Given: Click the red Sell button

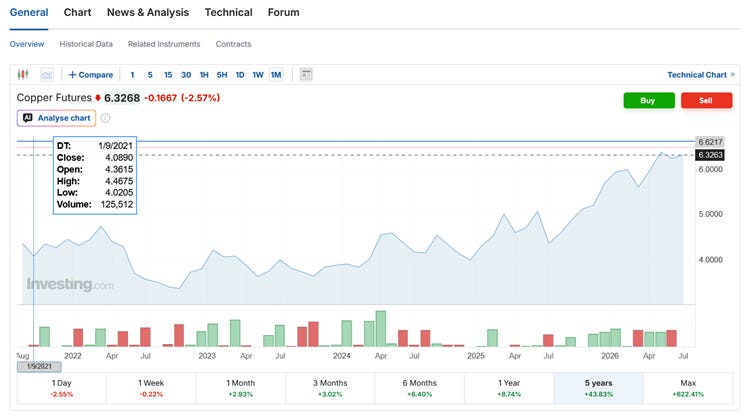Looking at the screenshot, I should point(706,100).
